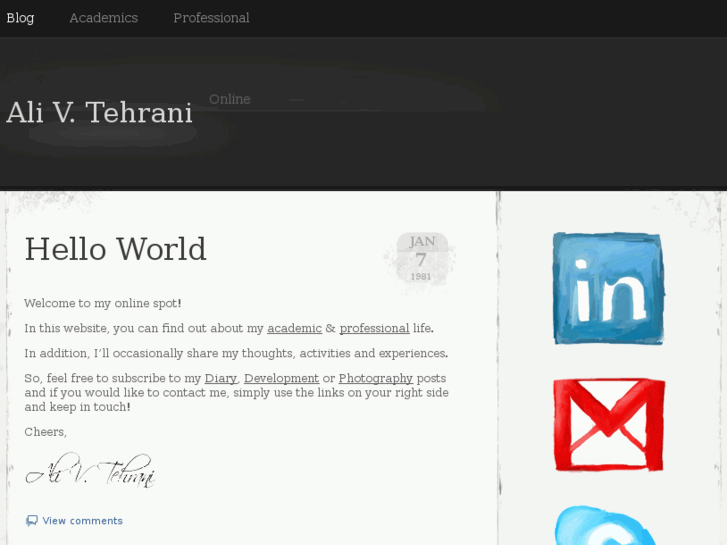Screen dimensions: 727x545
Task: Open the Blog menu item
Action: tap(20, 18)
